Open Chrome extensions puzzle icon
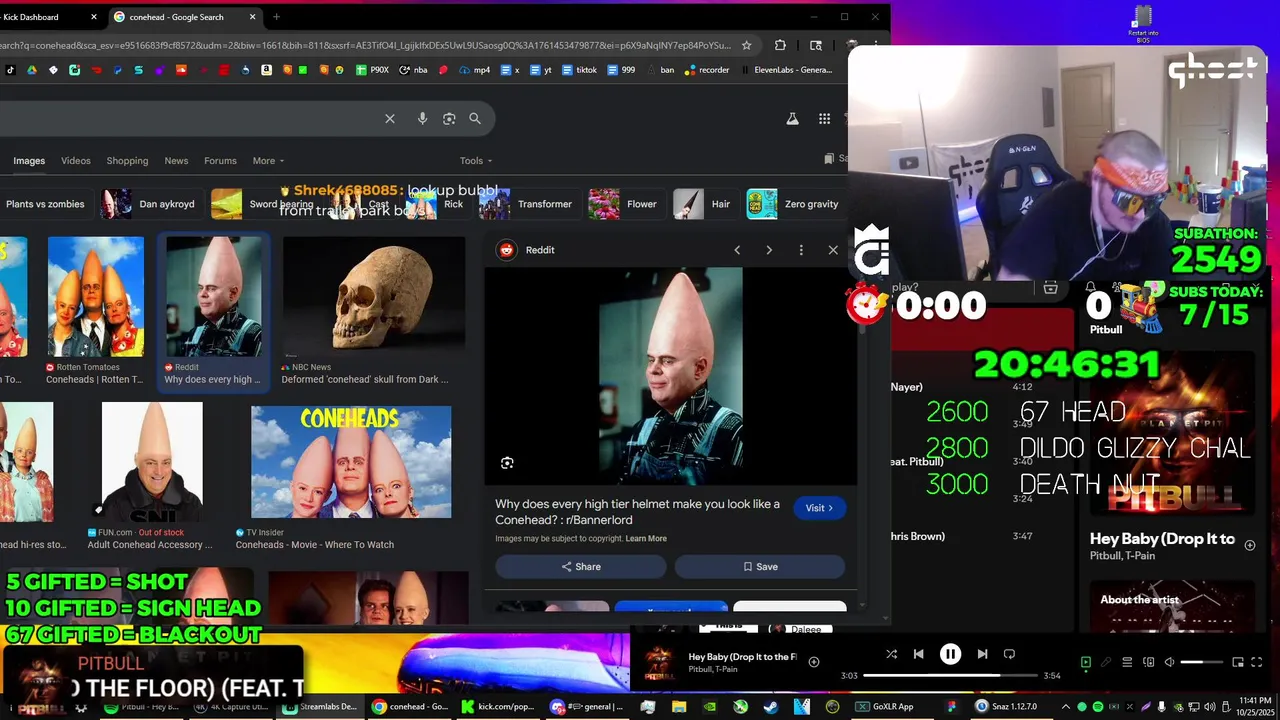The height and width of the screenshot is (720, 1280). pyautogui.click(x=780, y=45)
